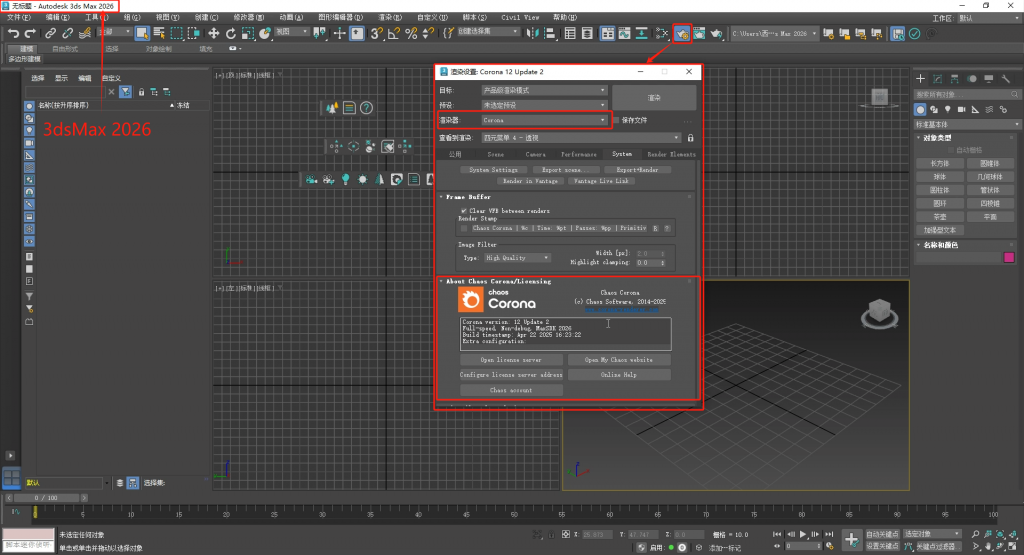Screen dimensions: 1024x555
Task: Click the magenta object color swatch
Action: 1009,257
